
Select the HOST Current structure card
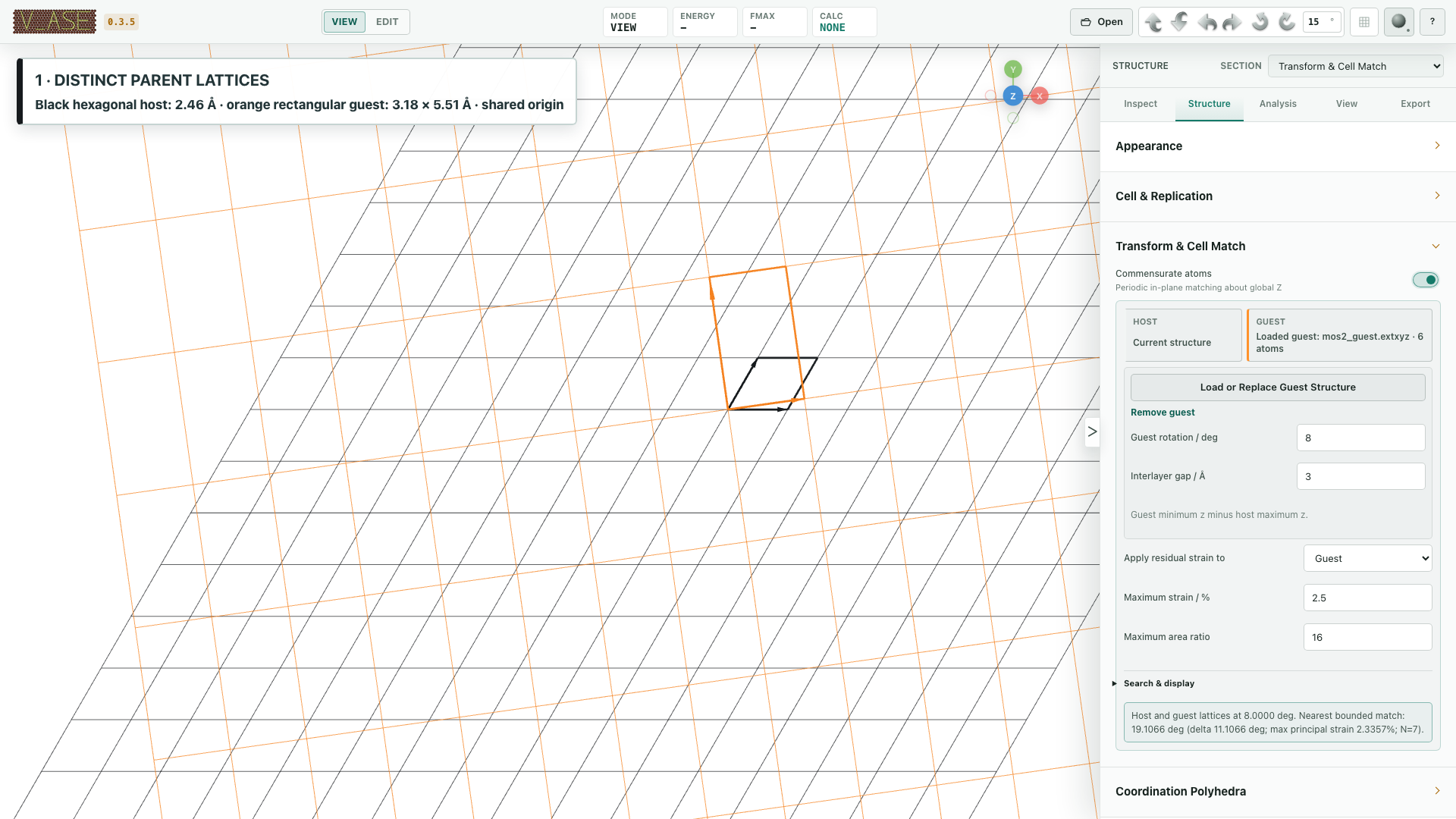(1183, 334)
